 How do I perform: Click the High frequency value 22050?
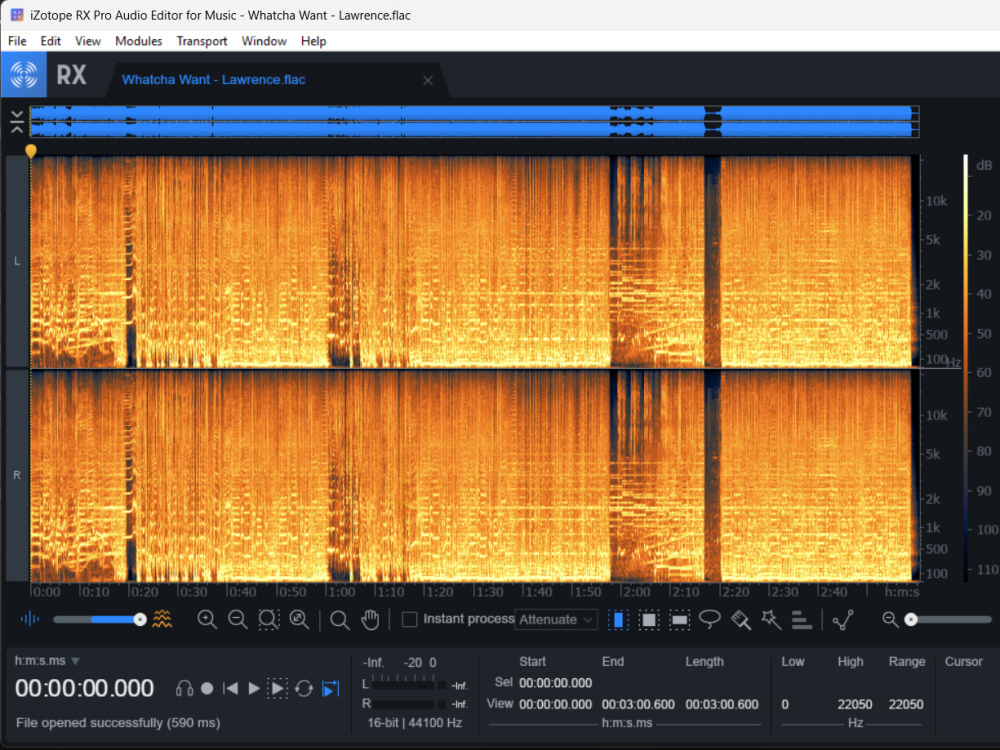point(855,705)
